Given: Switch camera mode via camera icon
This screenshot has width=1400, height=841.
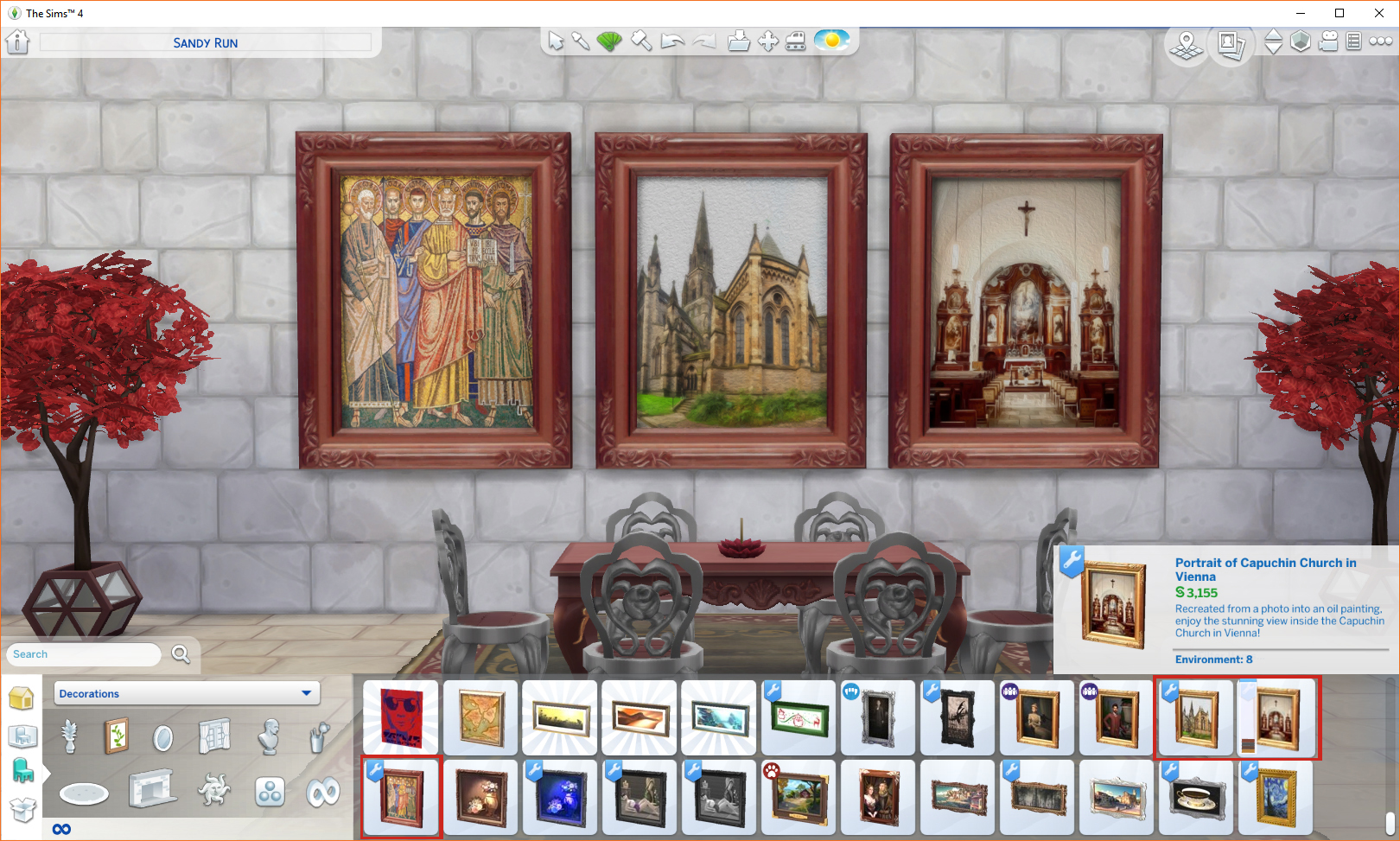Looking at the screenshot, I should pos(1329,41).
